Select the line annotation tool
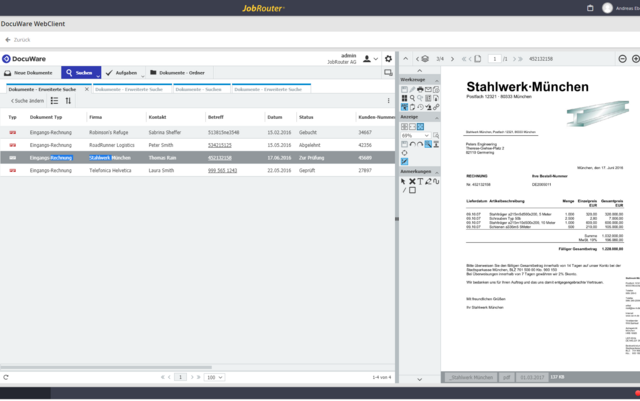The image size is (640, 401). point(404,190)
